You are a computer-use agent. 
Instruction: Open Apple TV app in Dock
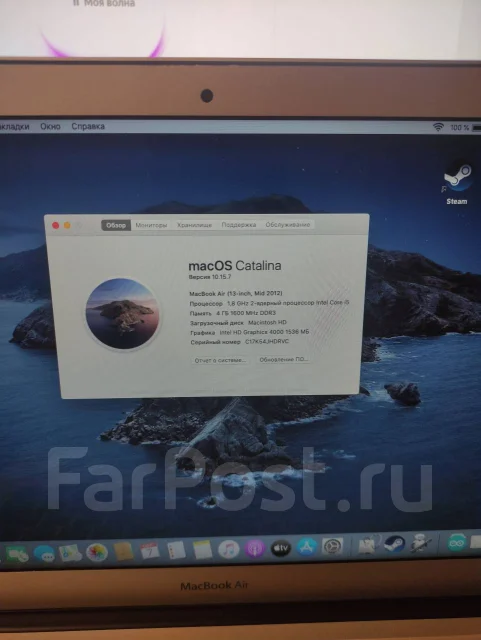click(x=281, y=548)
